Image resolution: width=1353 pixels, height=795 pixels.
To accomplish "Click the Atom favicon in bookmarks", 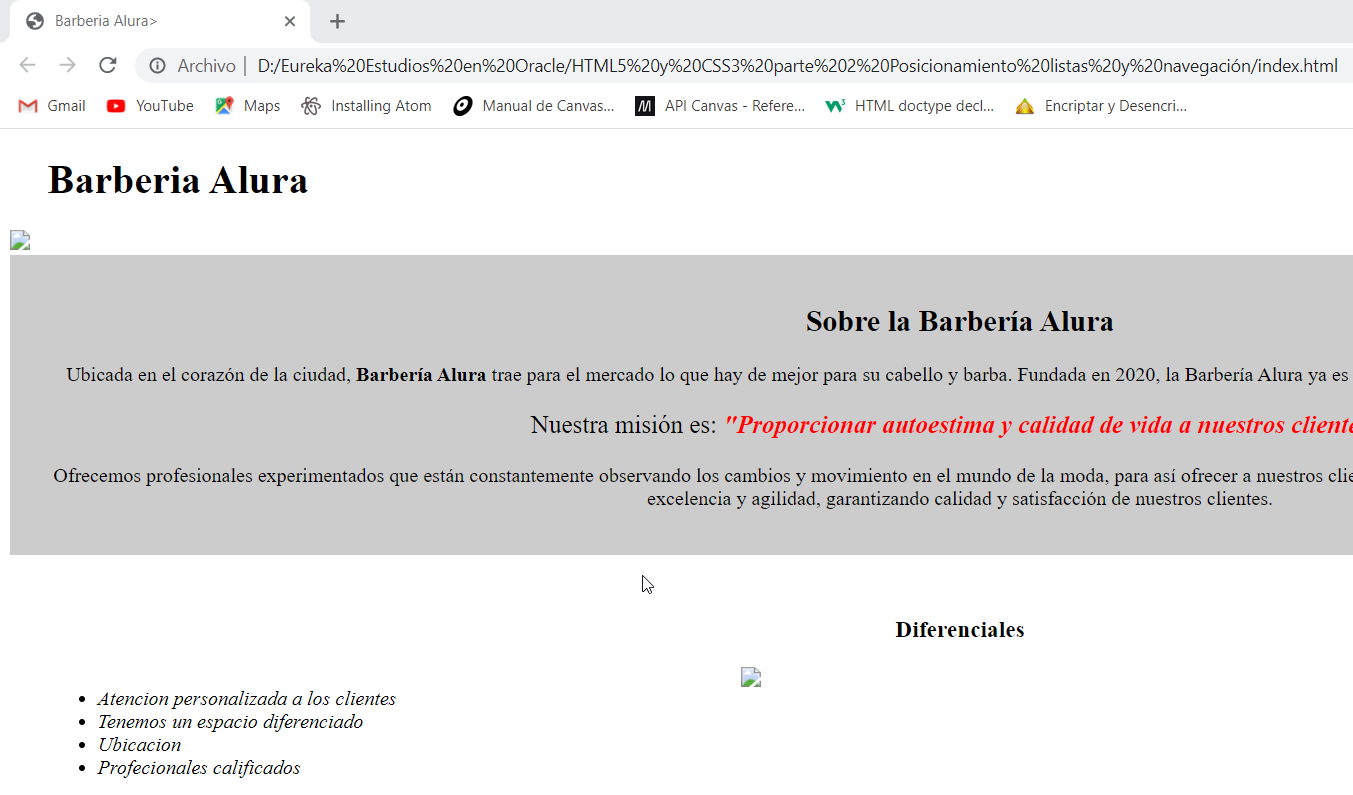I will pos(310,106).
